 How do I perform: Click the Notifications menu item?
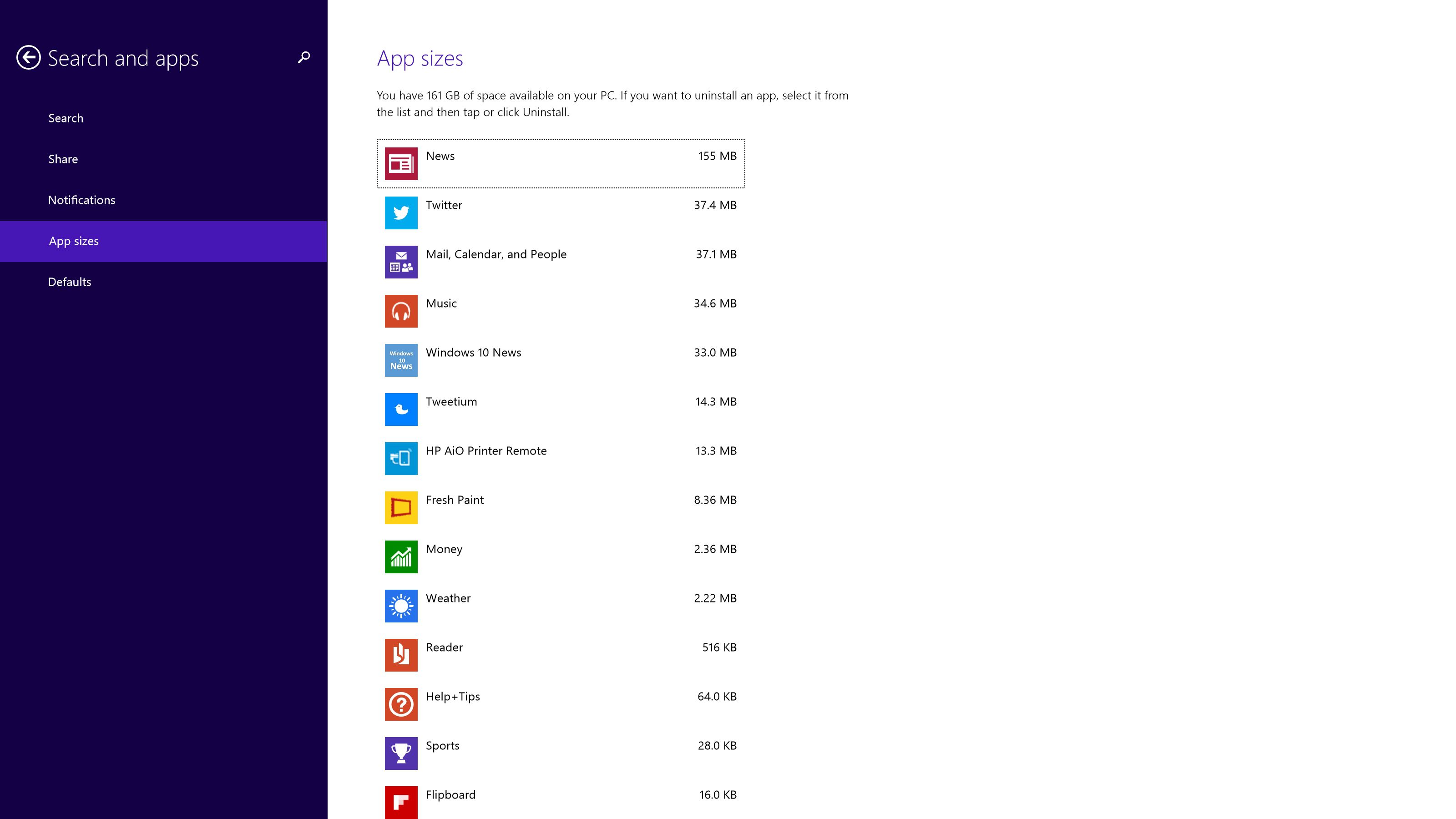(x=81, y=199)
